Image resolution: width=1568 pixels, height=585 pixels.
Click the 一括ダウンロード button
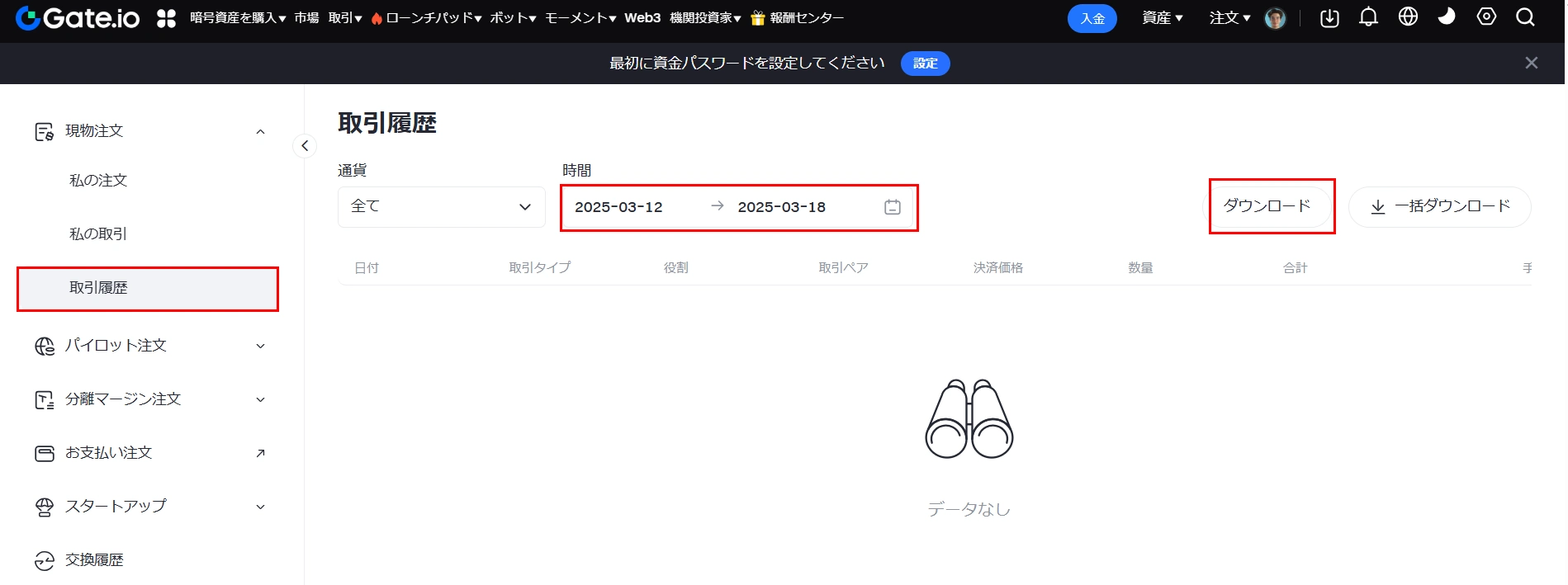click(x=1440, y=206)
